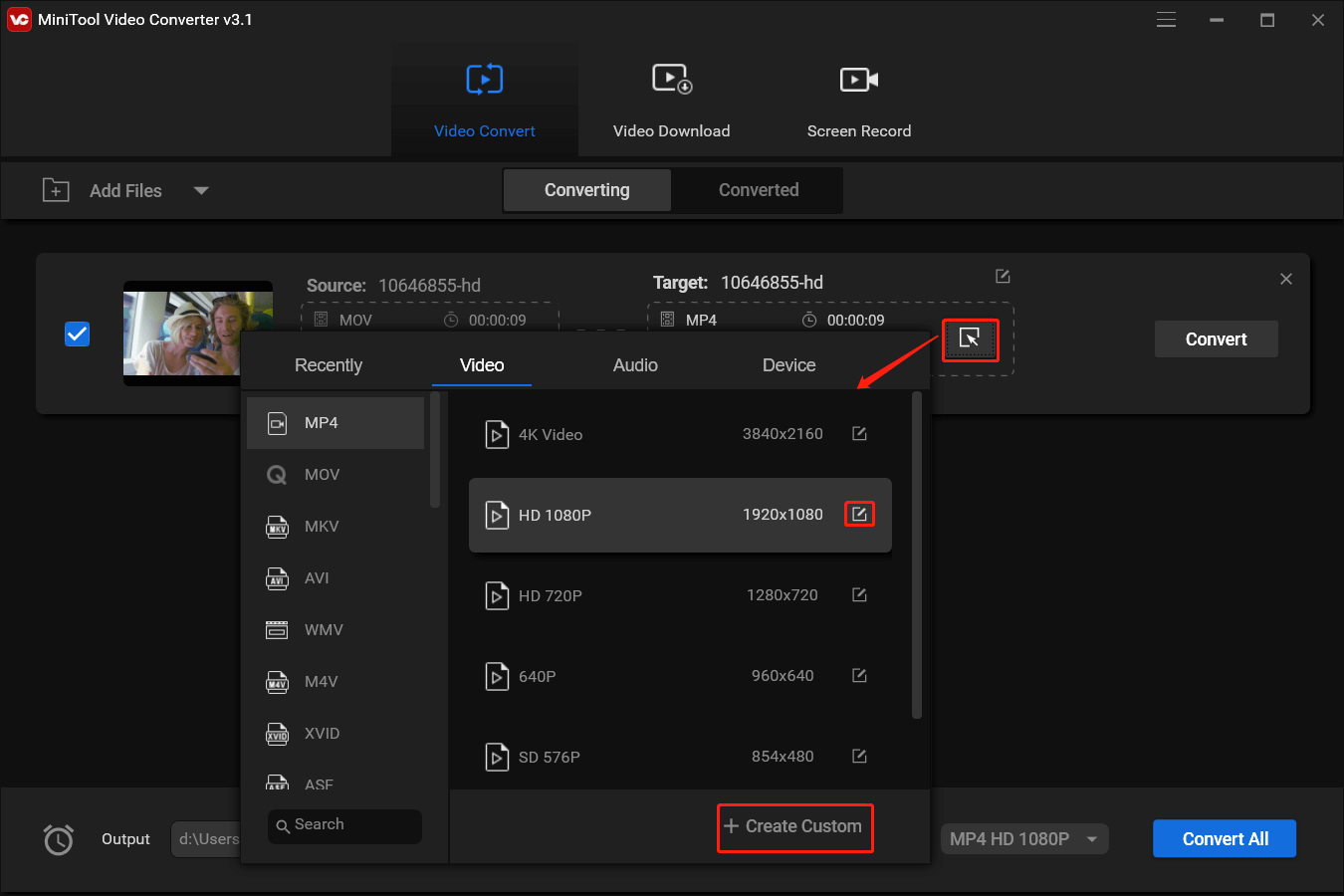Switch to the Converted tab

pos(759,190)
